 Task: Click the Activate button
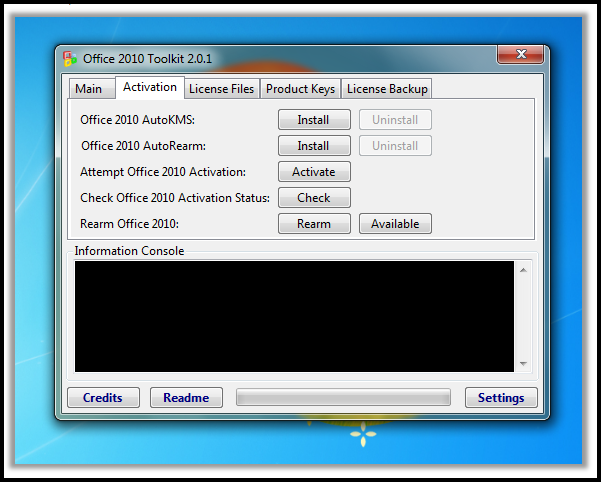click(314, 172)
